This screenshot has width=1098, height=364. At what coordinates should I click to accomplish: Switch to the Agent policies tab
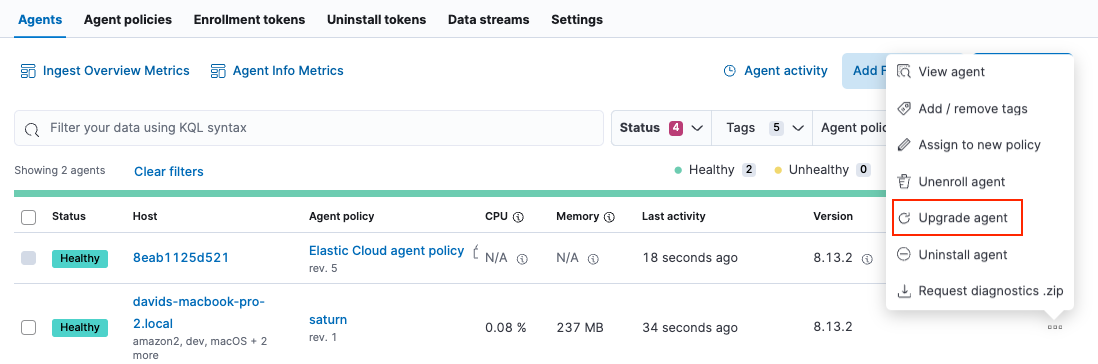(127, 20)
